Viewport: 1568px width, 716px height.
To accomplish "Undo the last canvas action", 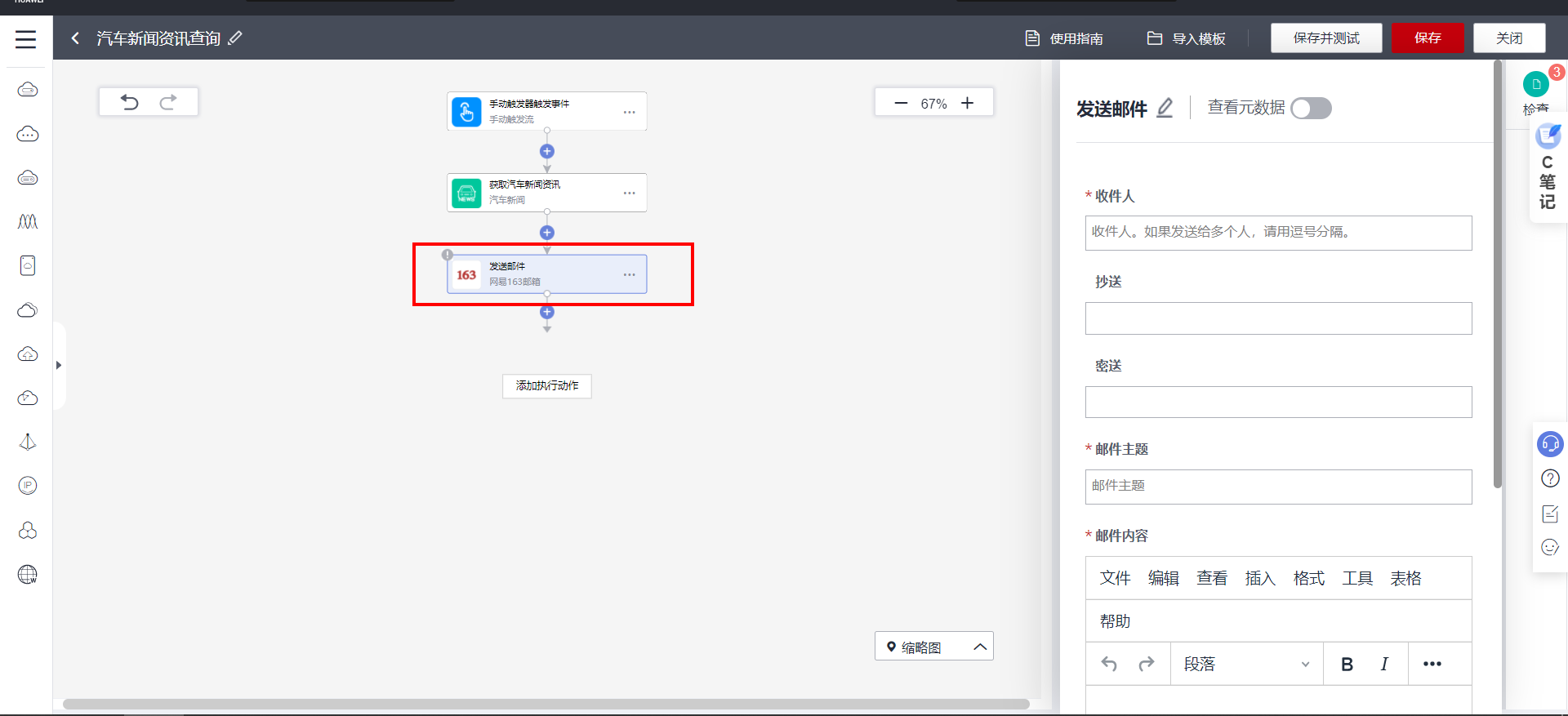I will pos(129,102).
